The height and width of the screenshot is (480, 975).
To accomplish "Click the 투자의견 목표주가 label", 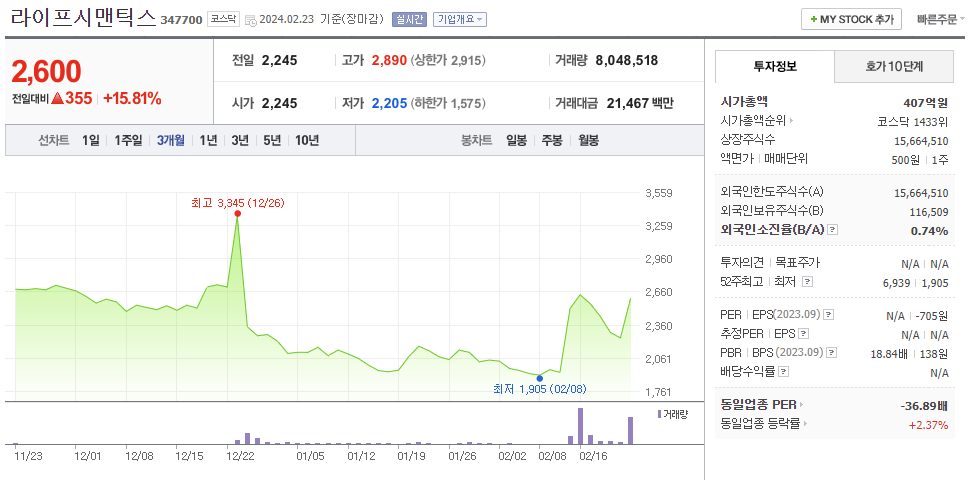I will pyautogui.click(x=770, y=263).
